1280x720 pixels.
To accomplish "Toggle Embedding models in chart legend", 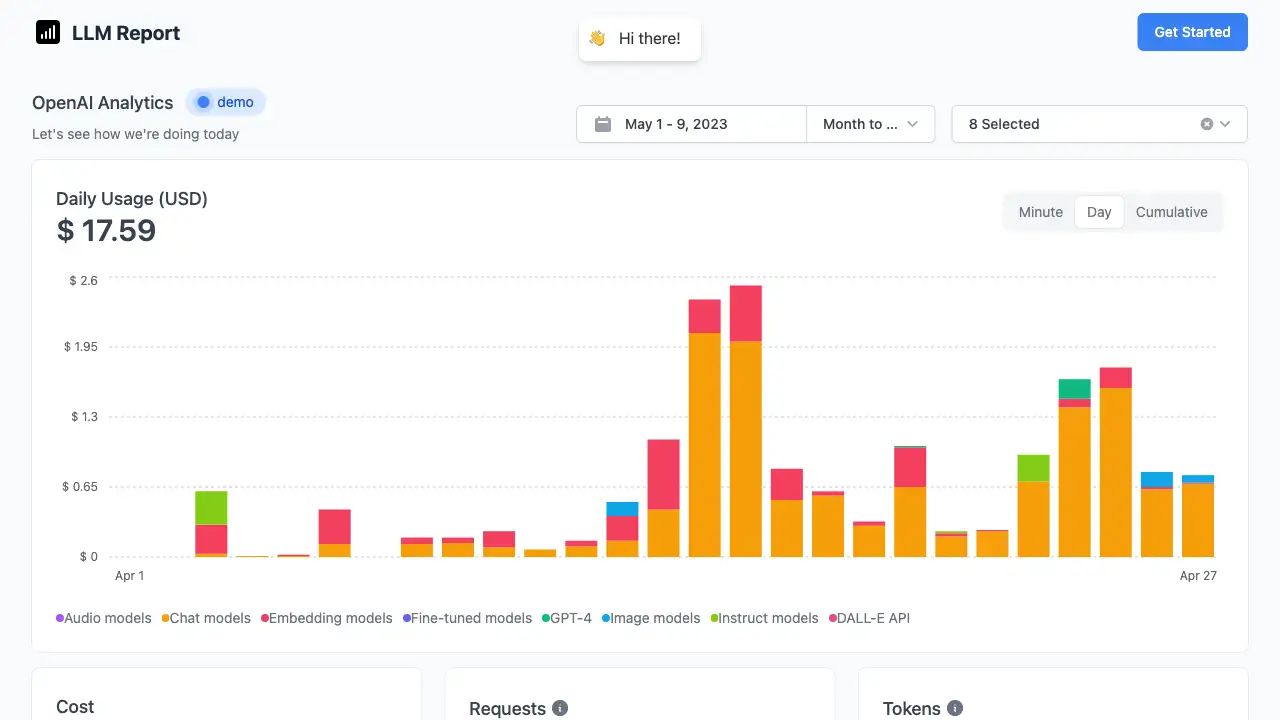I will point(330,619).
